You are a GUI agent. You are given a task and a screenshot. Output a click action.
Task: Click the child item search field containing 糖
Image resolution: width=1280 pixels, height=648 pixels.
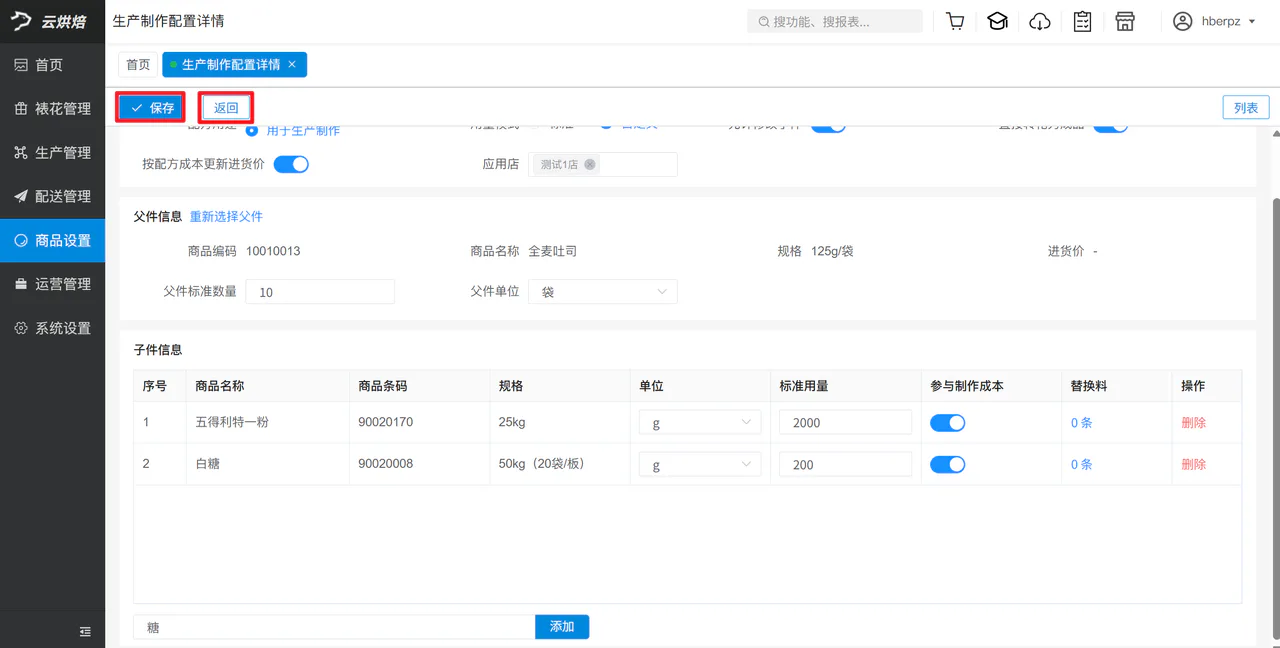coord(334,627)
